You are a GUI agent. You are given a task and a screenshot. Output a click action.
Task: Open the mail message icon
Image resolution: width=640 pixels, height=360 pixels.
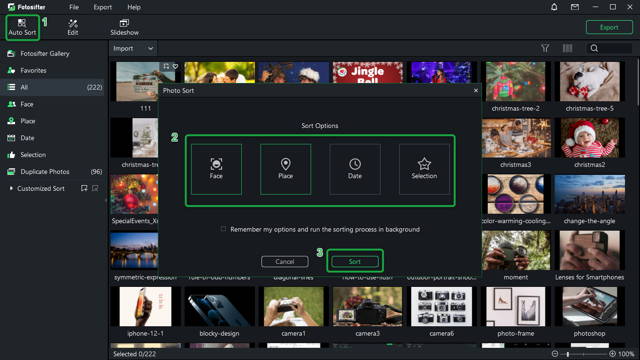pyautogui.click(x=575, y=7)
